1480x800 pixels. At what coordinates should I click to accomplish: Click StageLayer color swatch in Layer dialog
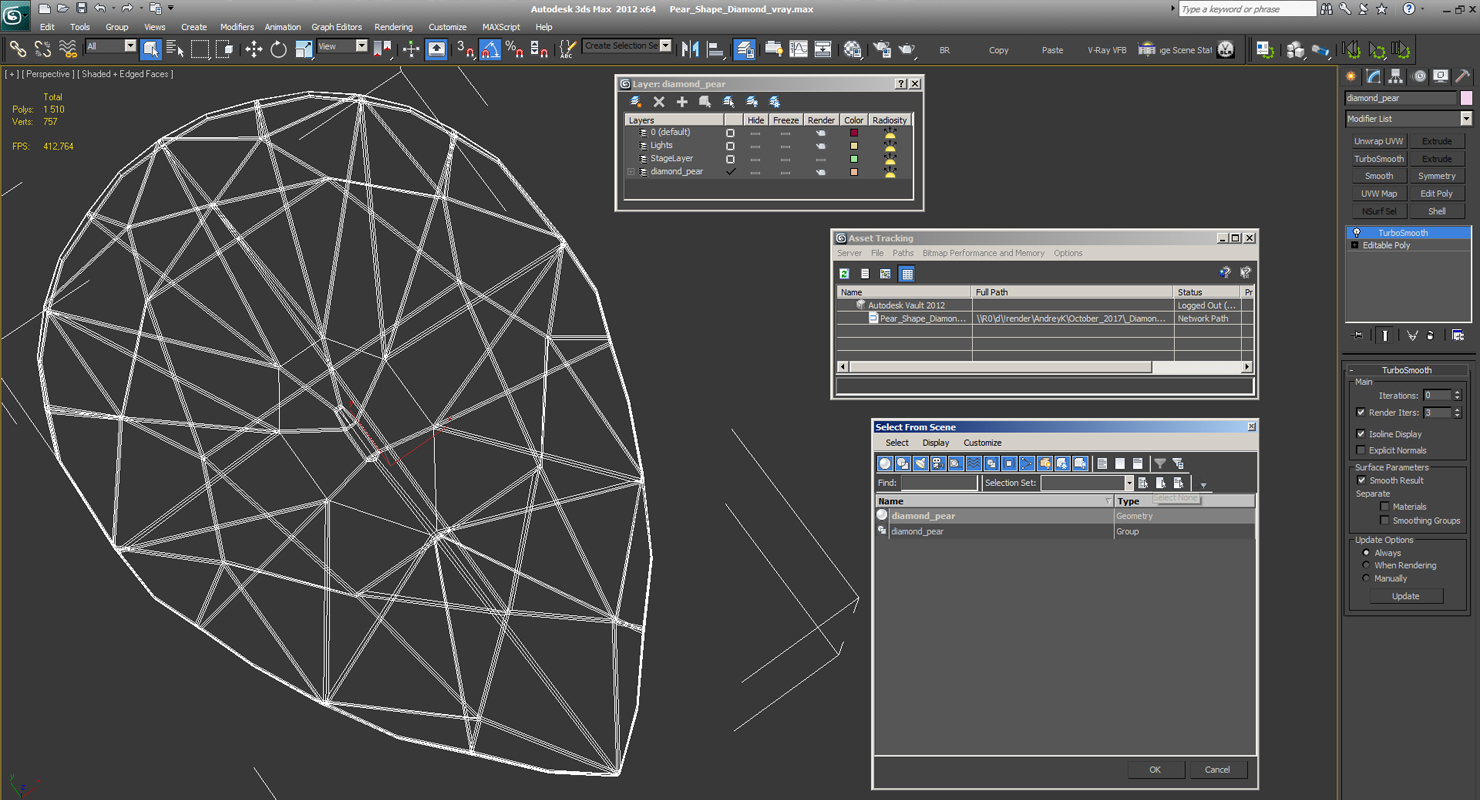tap(854, 159)
